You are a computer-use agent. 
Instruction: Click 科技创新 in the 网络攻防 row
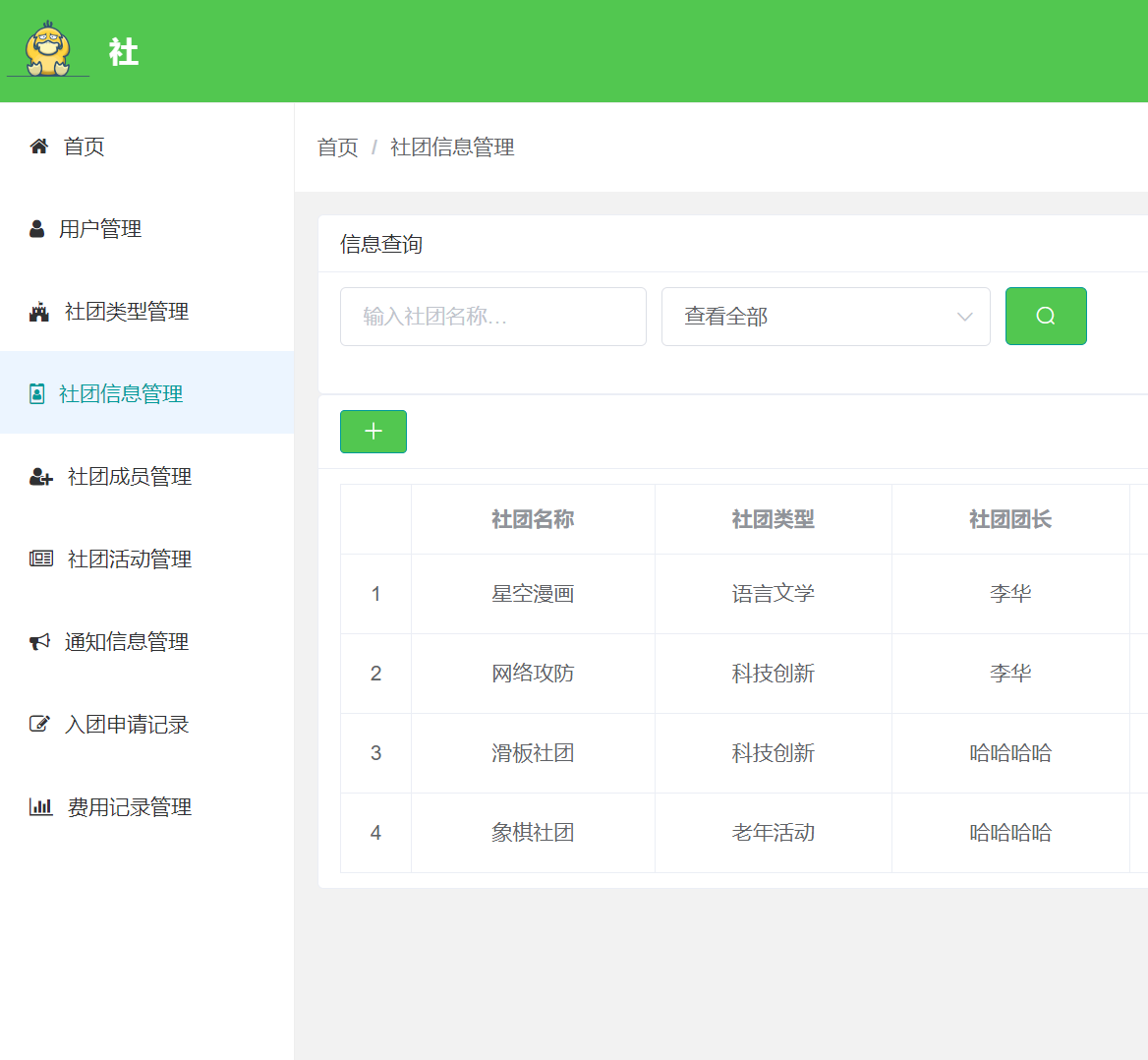pyautogui.click(x=774, y=674)
